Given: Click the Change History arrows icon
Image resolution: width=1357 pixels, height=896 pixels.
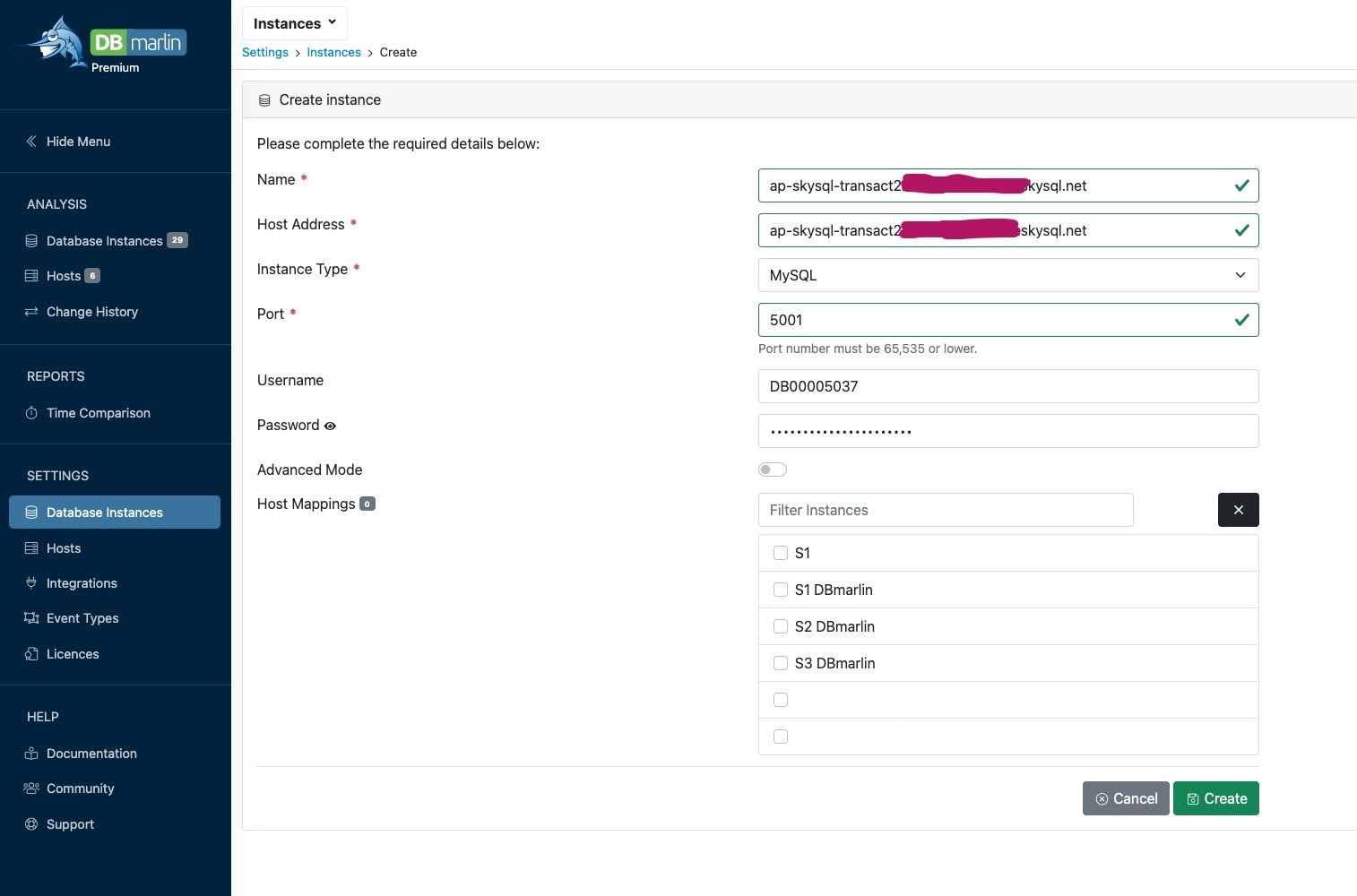Looking at the screenshot, I should pyautogui.click(x=31, y=312).
